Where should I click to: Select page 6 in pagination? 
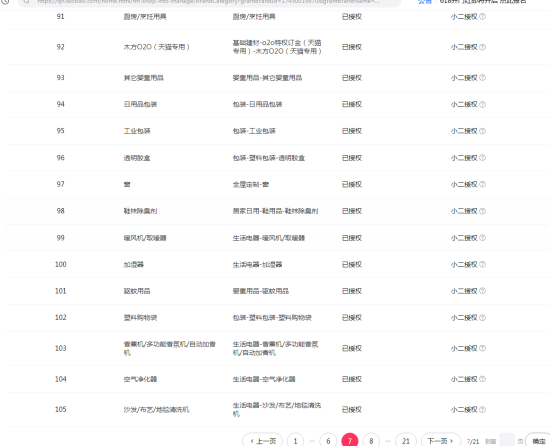328,441
